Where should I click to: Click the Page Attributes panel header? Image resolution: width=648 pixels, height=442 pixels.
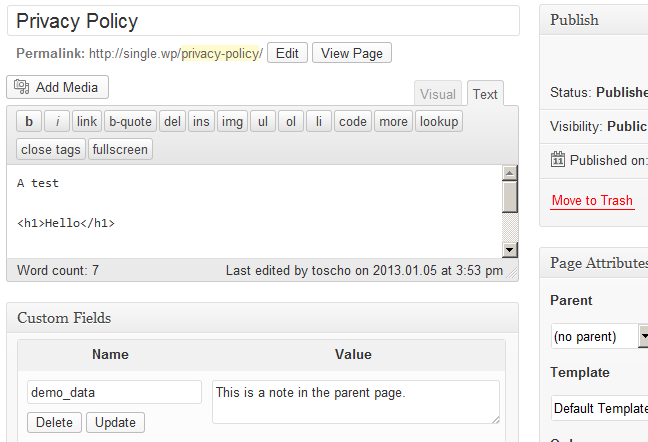point(594,263)
